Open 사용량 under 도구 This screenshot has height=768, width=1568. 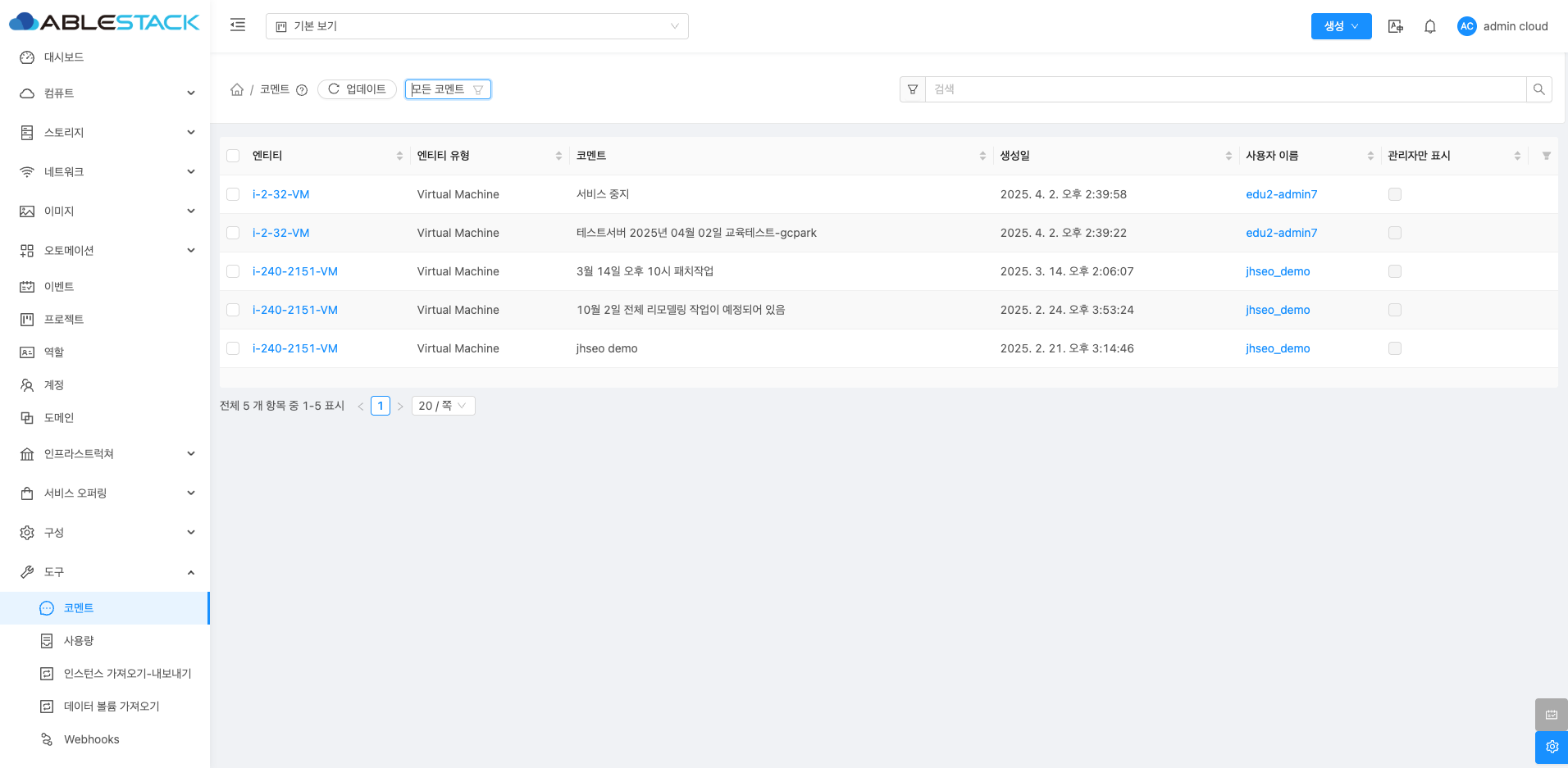tap(105, 641)
